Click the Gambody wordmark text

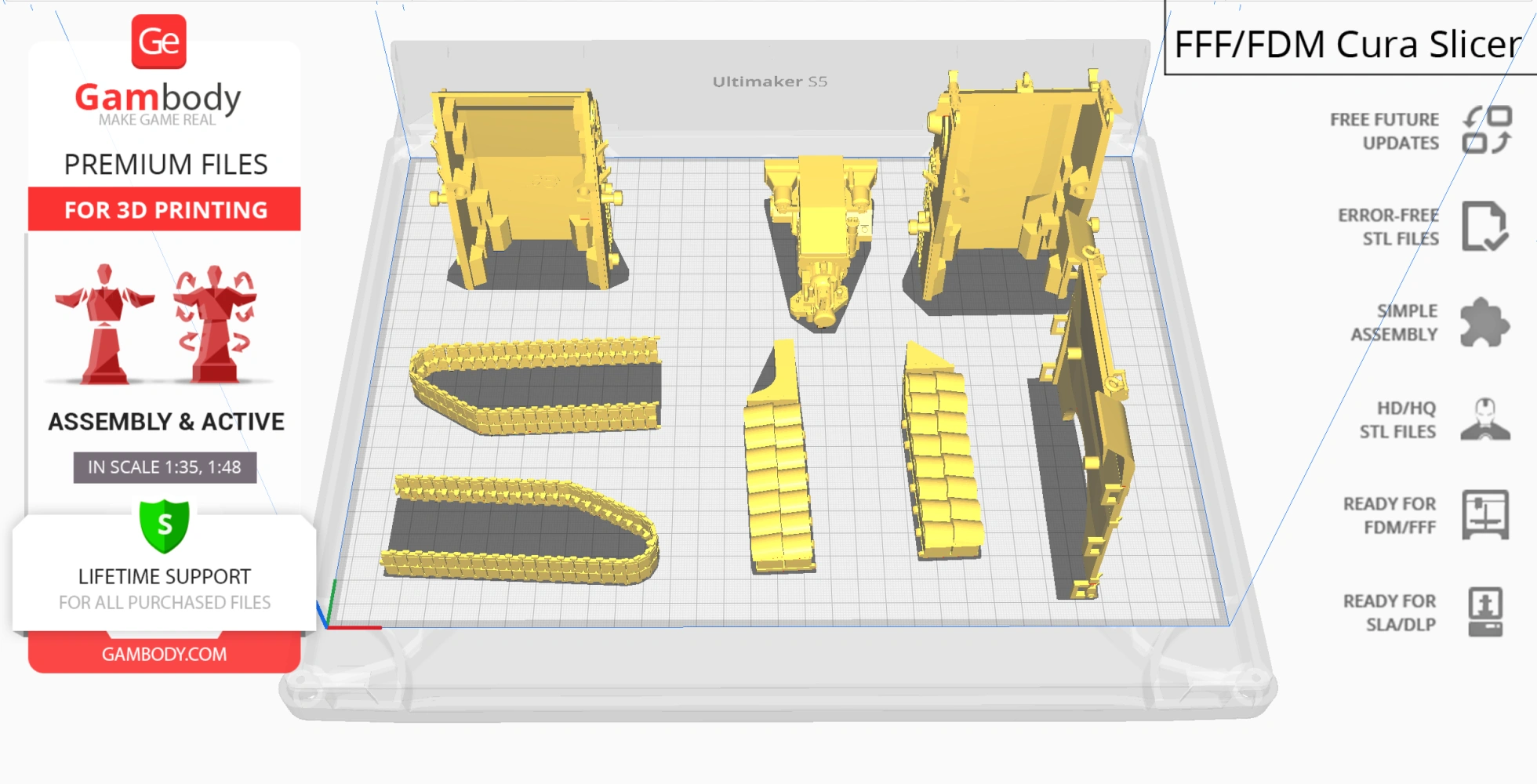[158, 98]
